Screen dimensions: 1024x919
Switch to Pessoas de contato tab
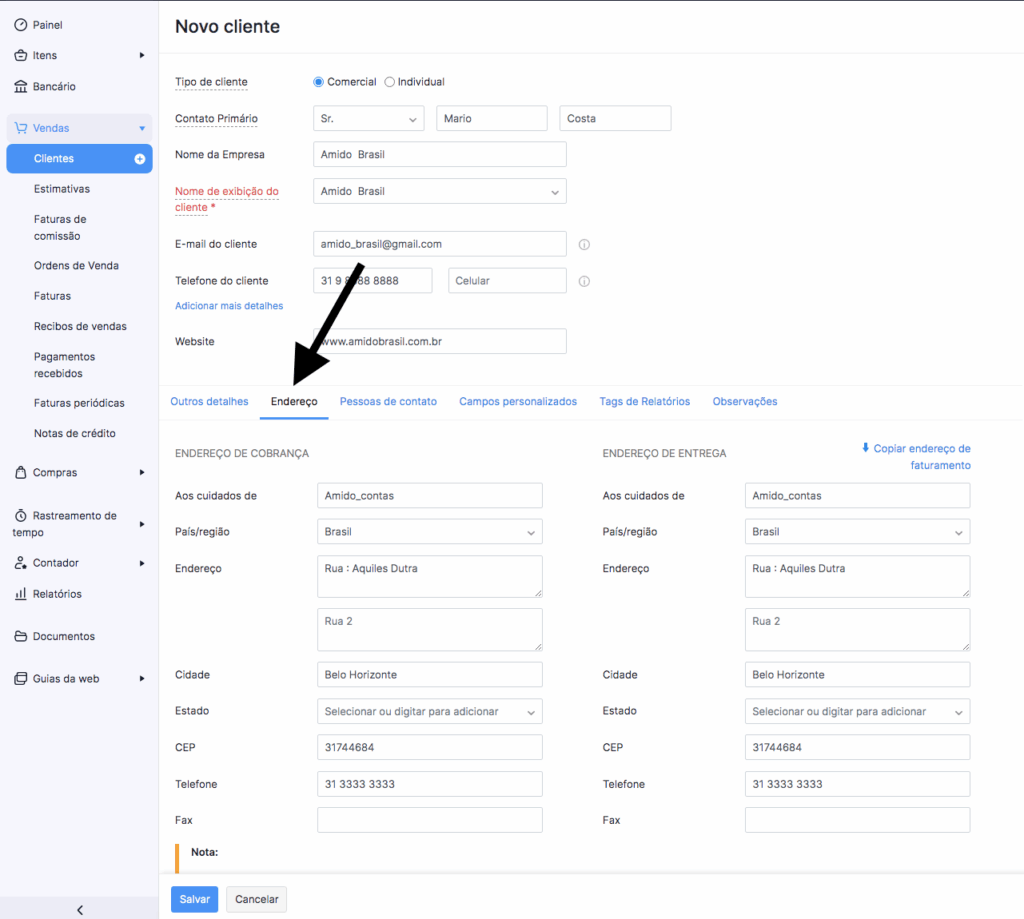pyautogui.click(x=389, y=402)
